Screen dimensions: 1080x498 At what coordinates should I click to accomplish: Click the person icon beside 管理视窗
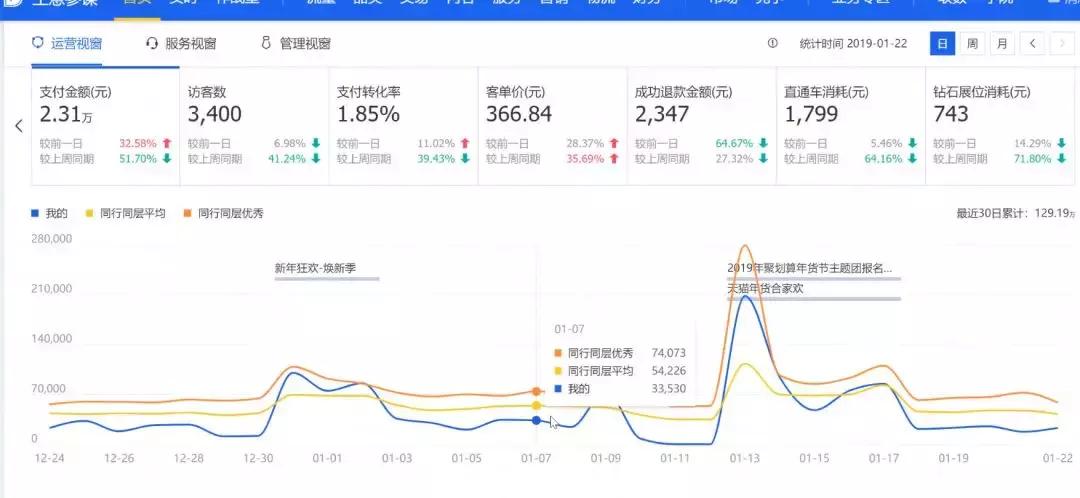coord(266,43)
